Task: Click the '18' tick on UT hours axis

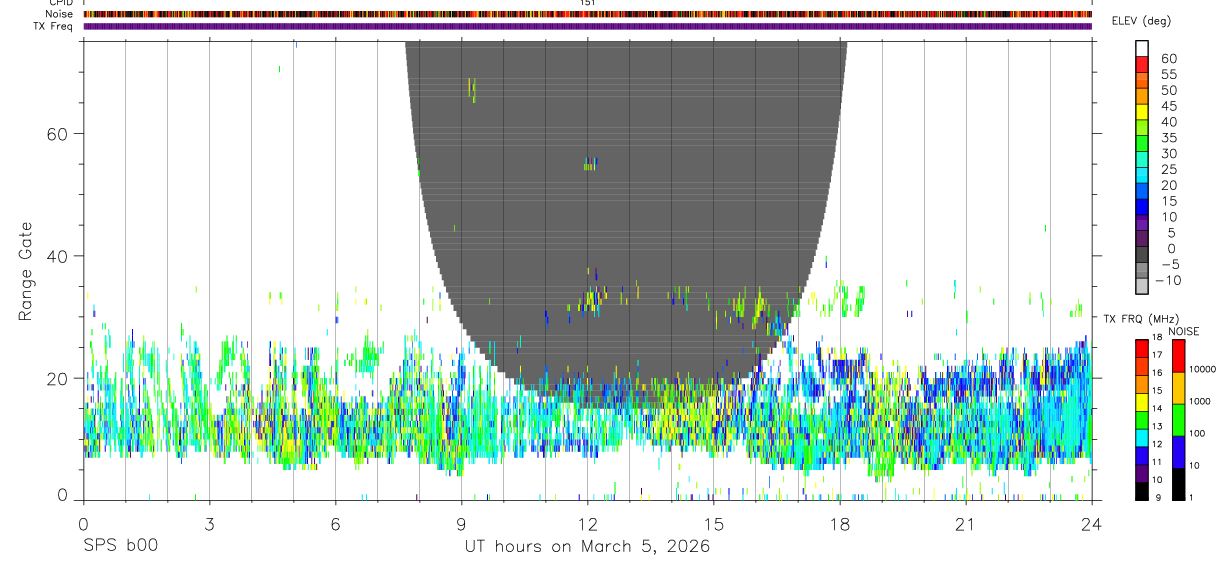Action: [840, 525]
